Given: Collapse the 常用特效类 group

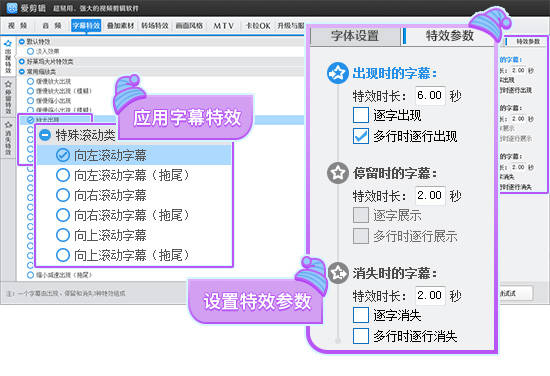Looking at the screenshot, I should point(21,72).
